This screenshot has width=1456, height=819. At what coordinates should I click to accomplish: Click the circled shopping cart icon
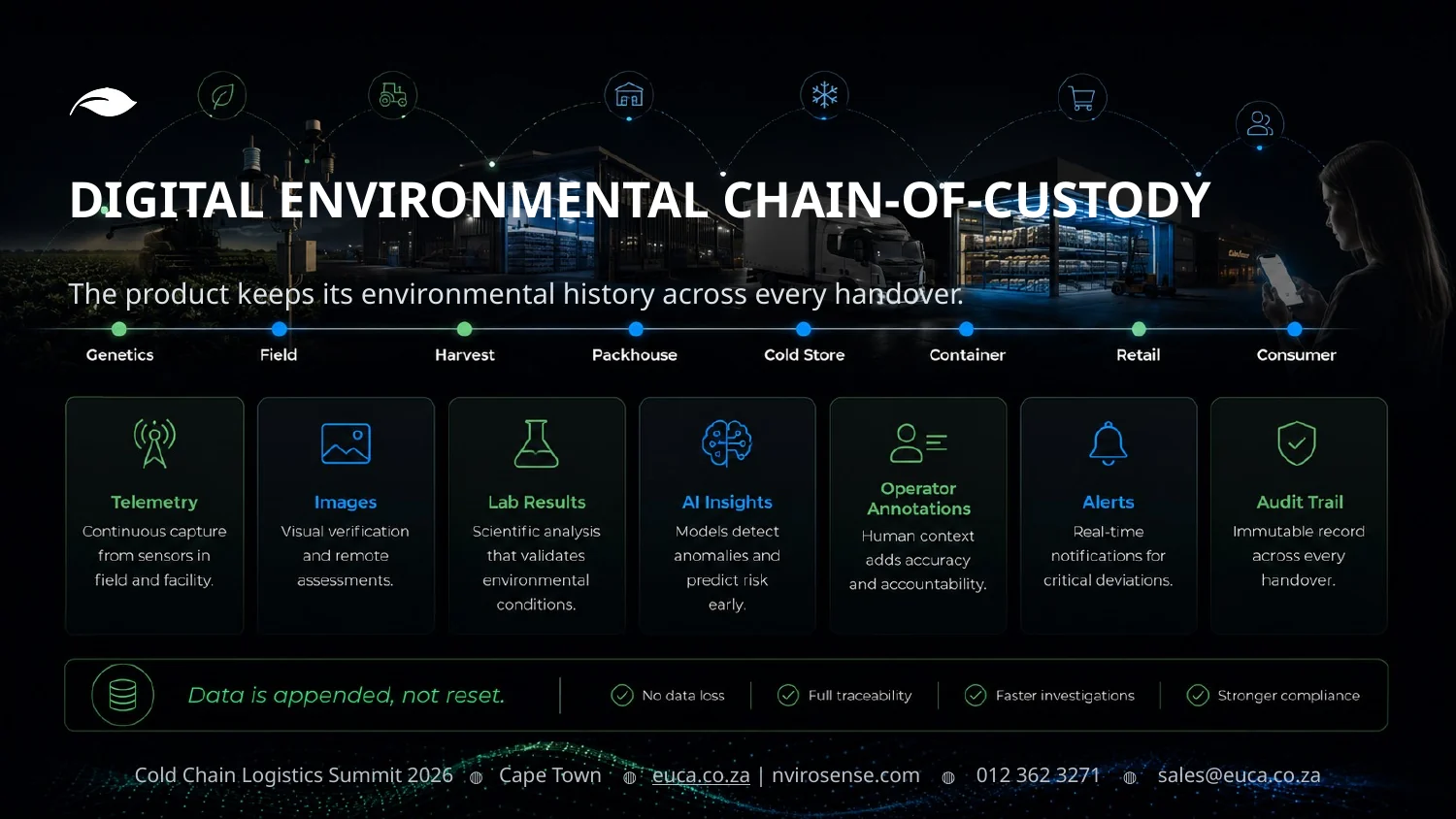point(1082,97)
